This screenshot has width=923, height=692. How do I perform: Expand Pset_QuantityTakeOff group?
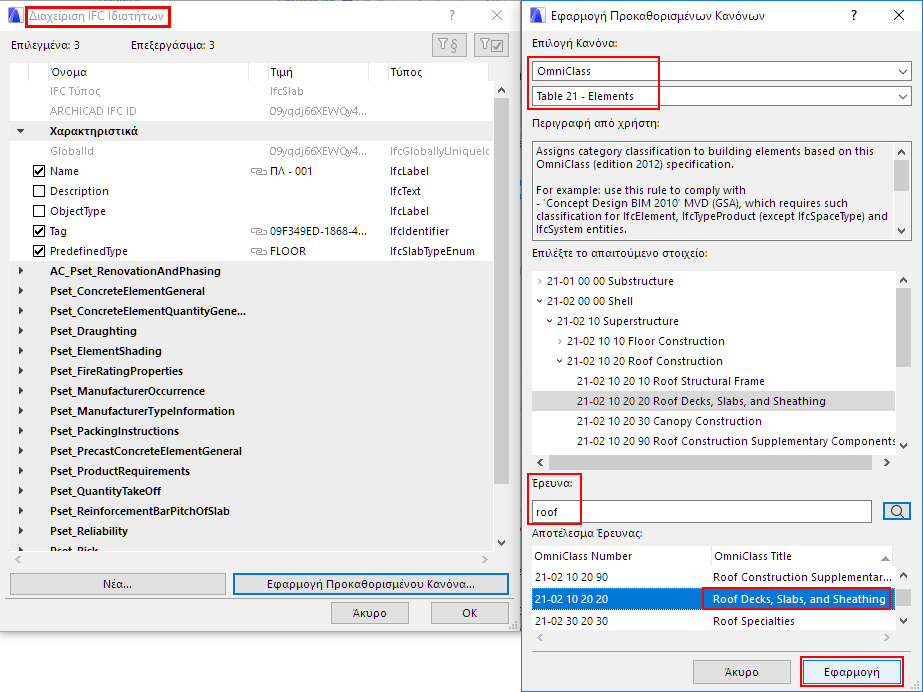pos(21,491)
